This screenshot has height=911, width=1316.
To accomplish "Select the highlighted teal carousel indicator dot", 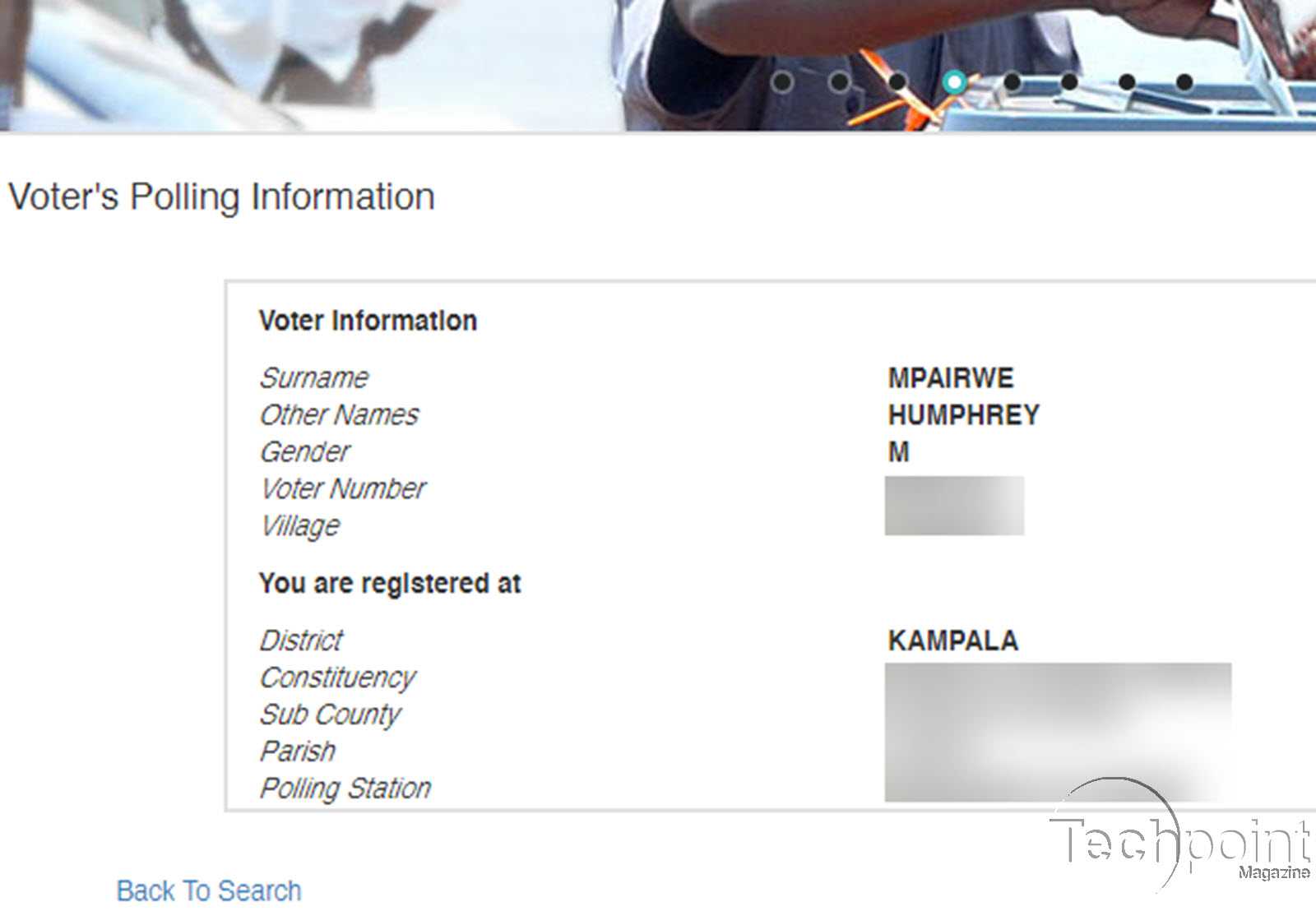I will [955, 82].
